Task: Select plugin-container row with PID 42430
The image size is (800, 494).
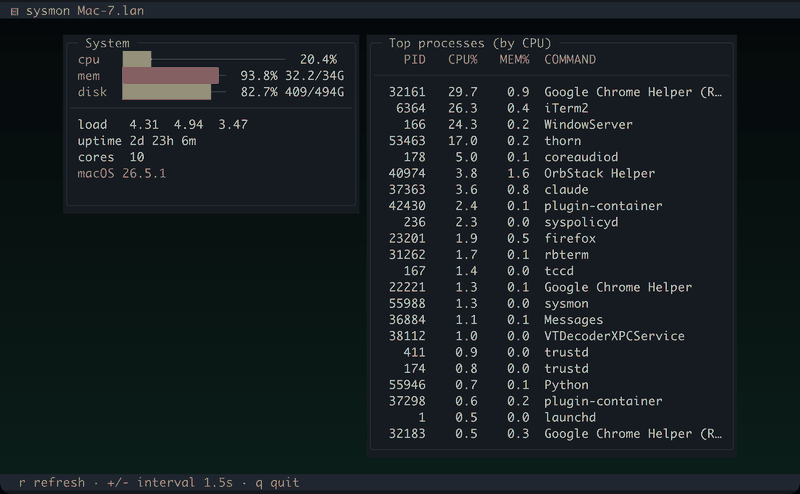Action: click(x=552, y=206)
